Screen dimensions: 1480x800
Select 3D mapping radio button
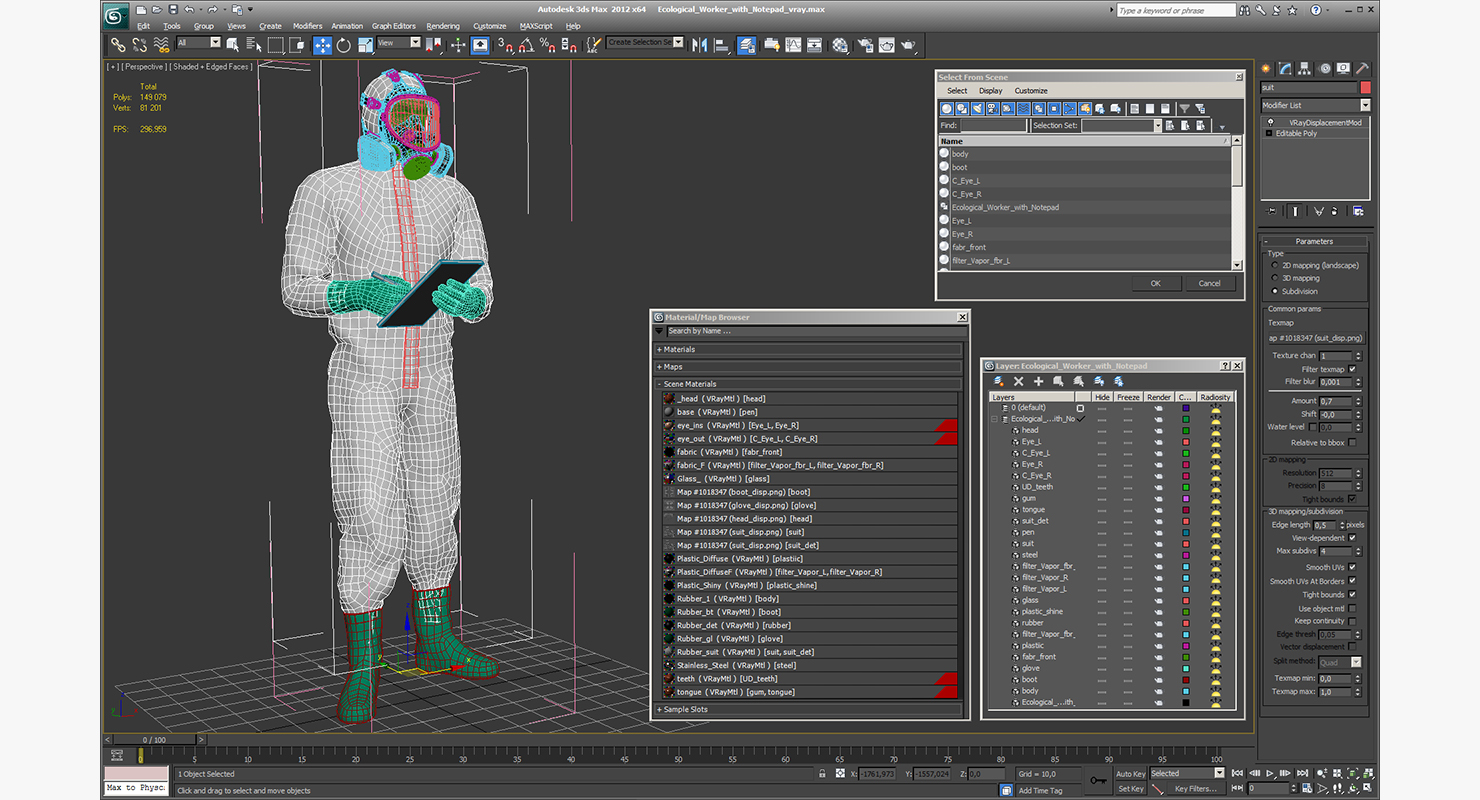point(1274,278)
